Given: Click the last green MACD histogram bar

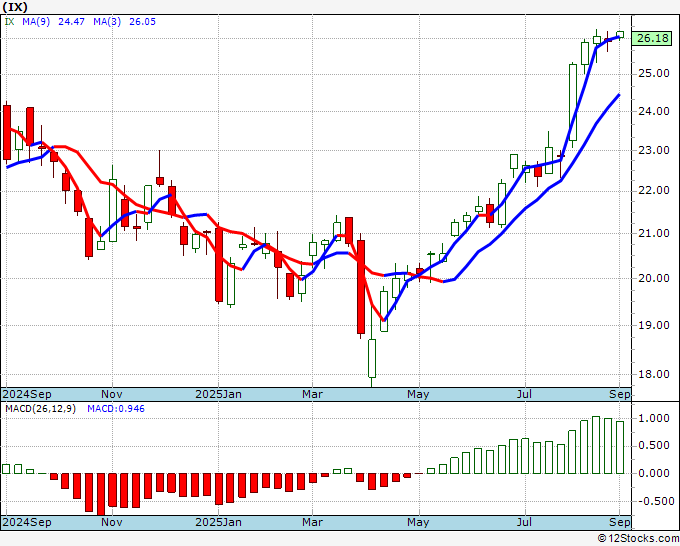Looking at the screenshot, I should click(x=620, y=447).
